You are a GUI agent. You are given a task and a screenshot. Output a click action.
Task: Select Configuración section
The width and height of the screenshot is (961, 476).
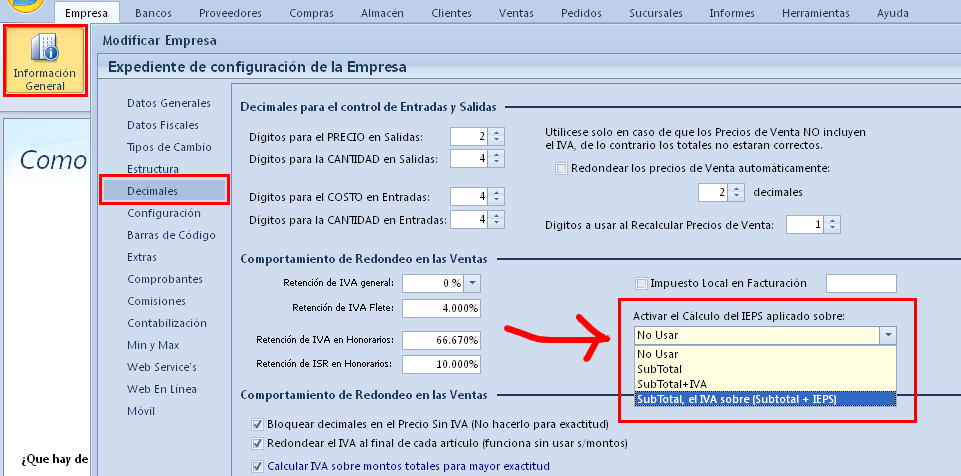click(164, 213)
